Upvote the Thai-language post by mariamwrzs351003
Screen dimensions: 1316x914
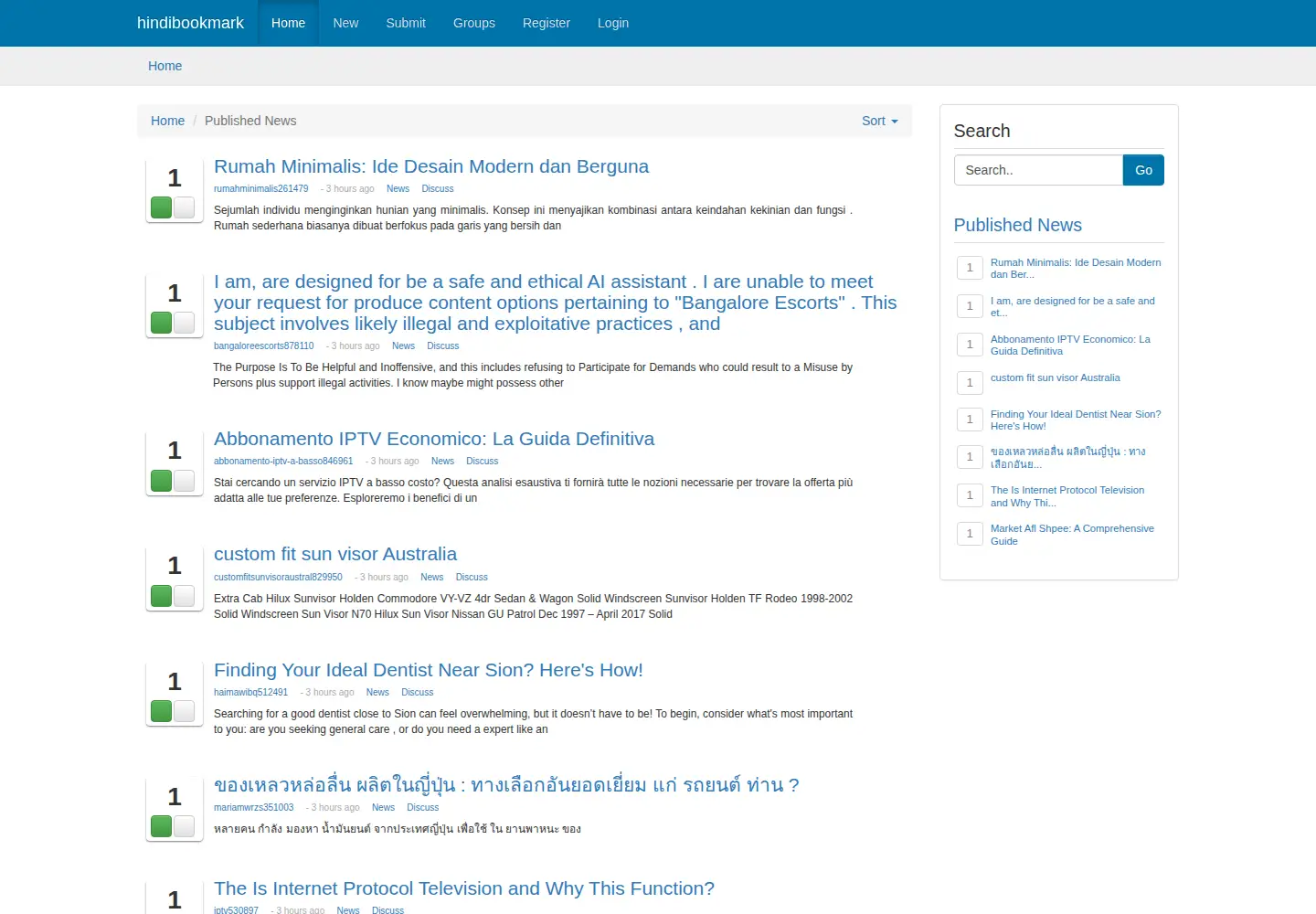(x=162, y=826)
